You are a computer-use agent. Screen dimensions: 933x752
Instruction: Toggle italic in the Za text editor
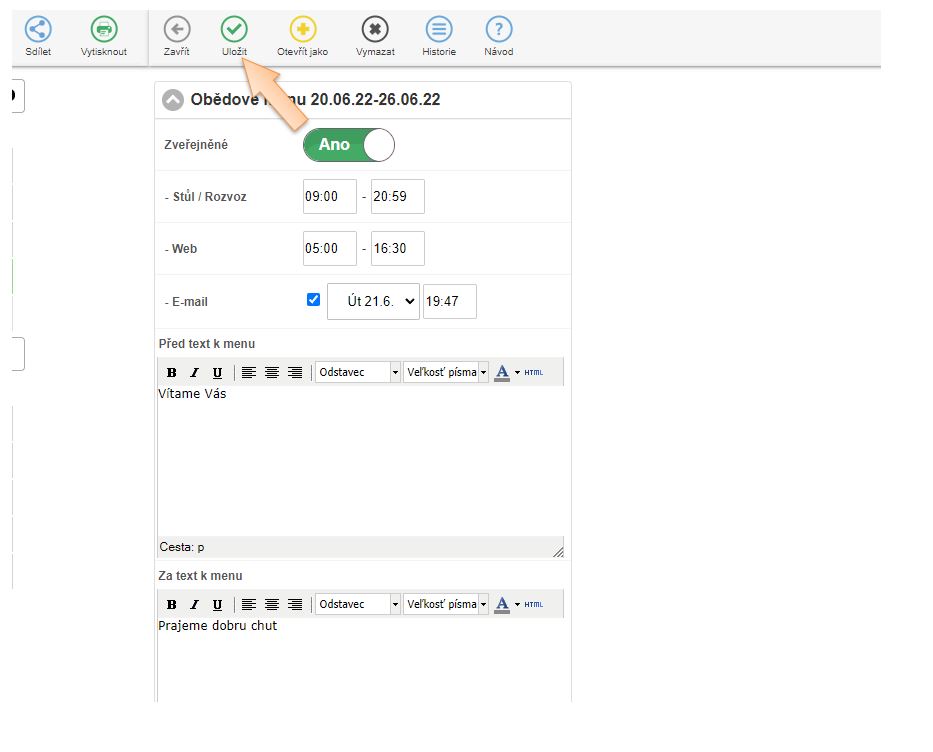point(195,605)
